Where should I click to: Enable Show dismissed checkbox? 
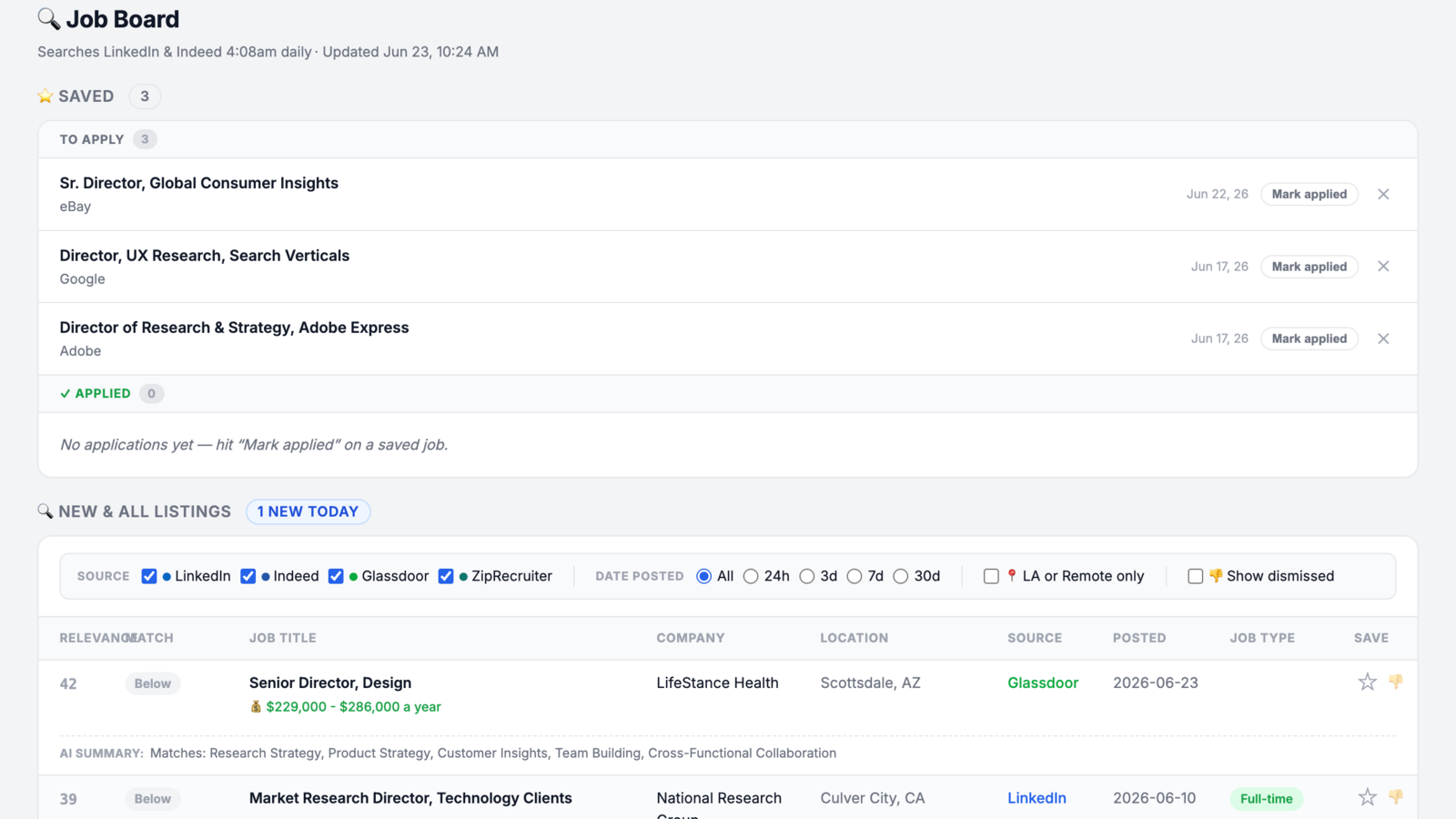(1196, 576)
